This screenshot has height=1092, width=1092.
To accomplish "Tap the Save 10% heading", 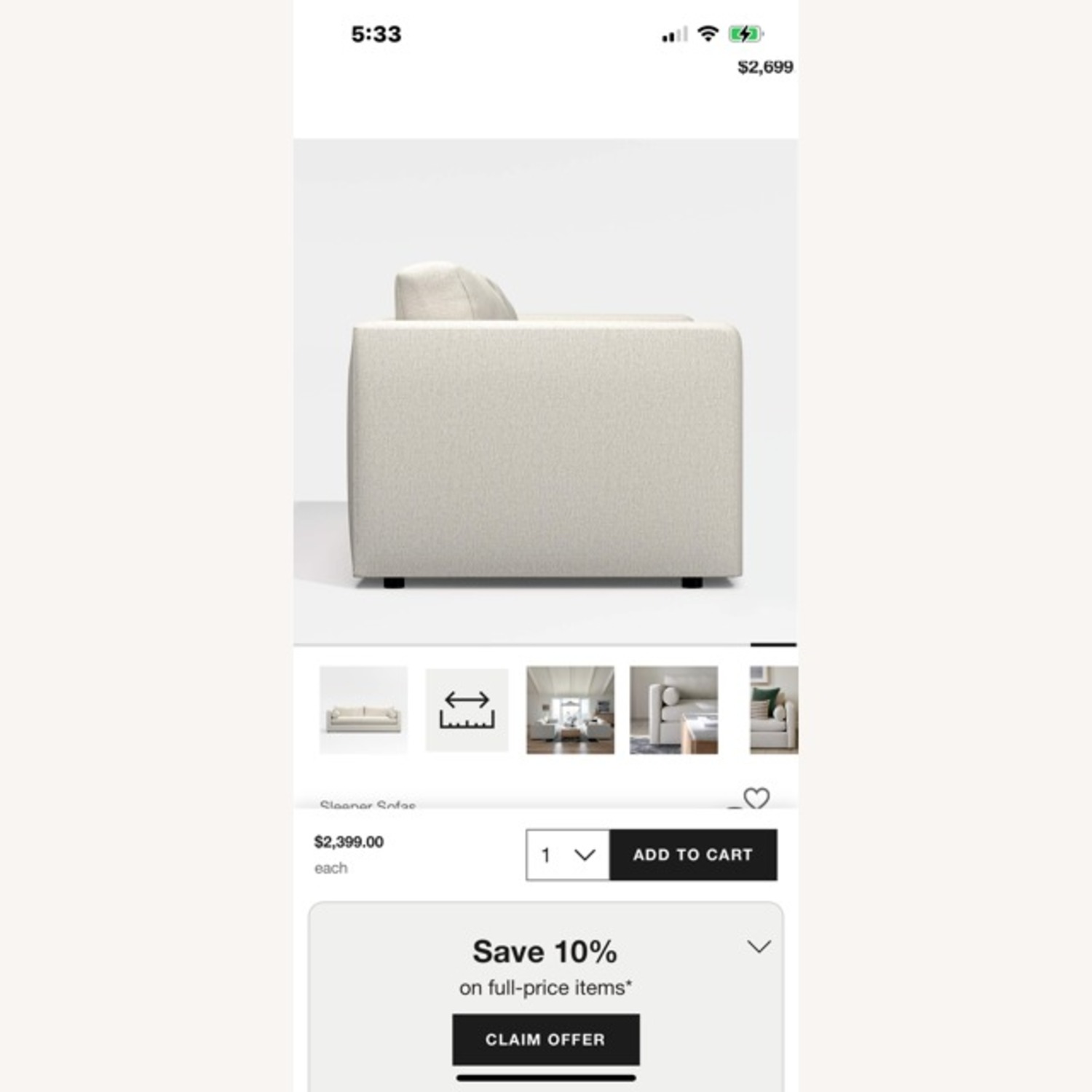I will click(x=545, y=951).
